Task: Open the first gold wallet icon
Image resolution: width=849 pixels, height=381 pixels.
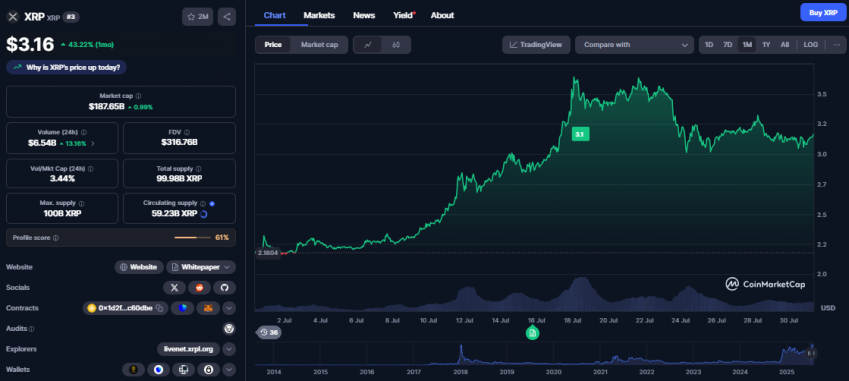Action: coord(134,370)
